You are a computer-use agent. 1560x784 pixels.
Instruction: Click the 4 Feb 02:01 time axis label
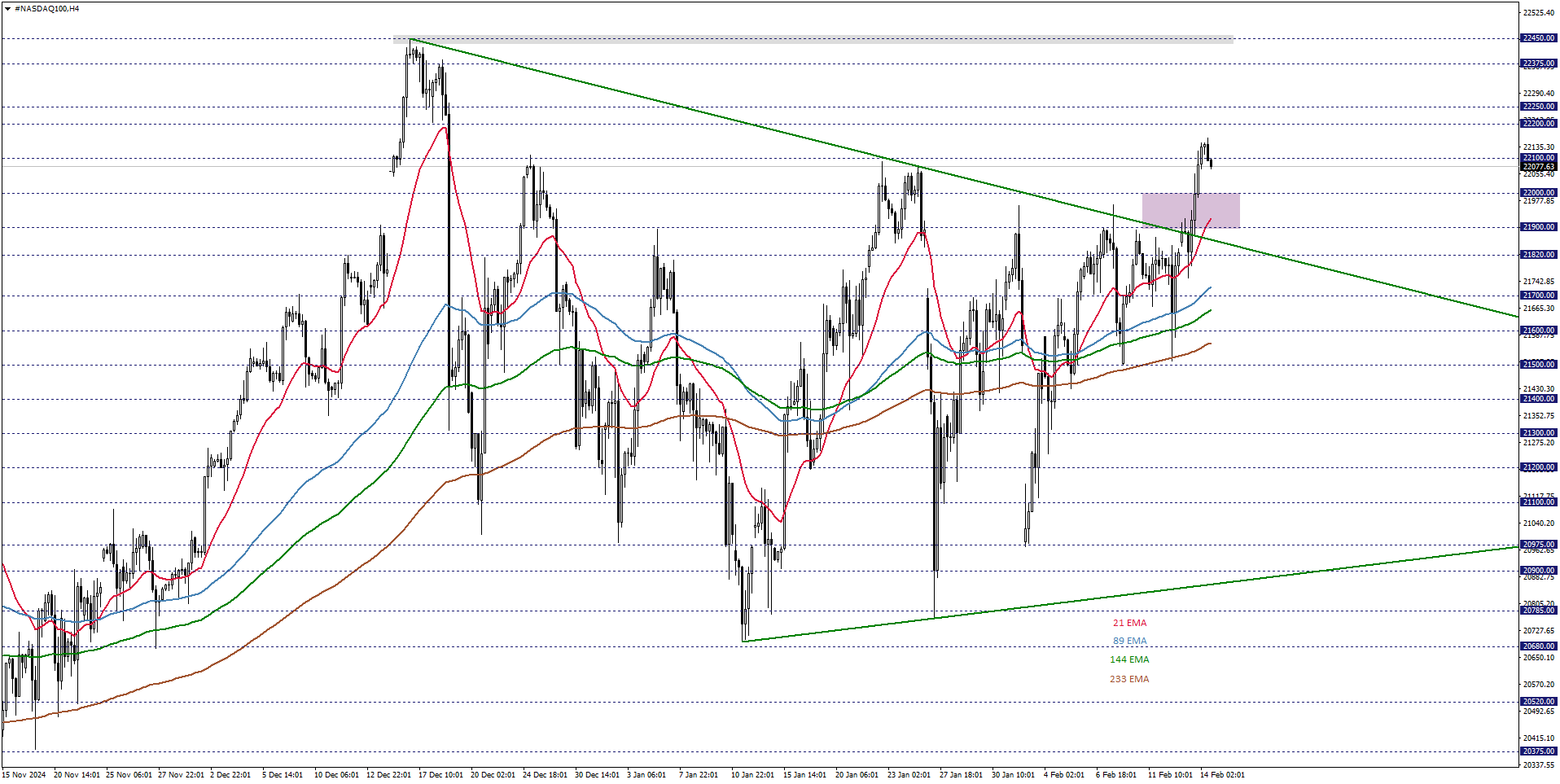pos(1063,775)
